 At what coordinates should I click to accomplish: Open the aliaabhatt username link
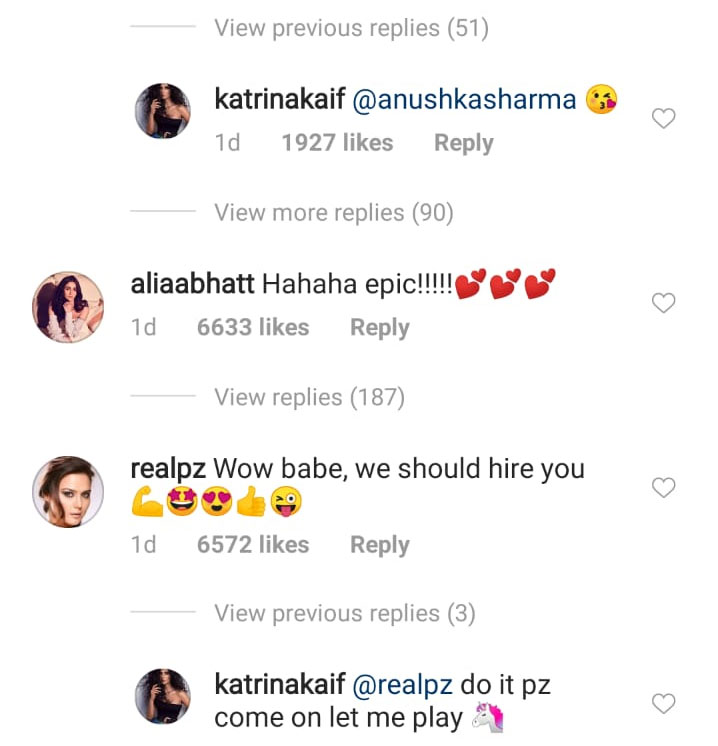pyautogui.click(x=192, y=284)
